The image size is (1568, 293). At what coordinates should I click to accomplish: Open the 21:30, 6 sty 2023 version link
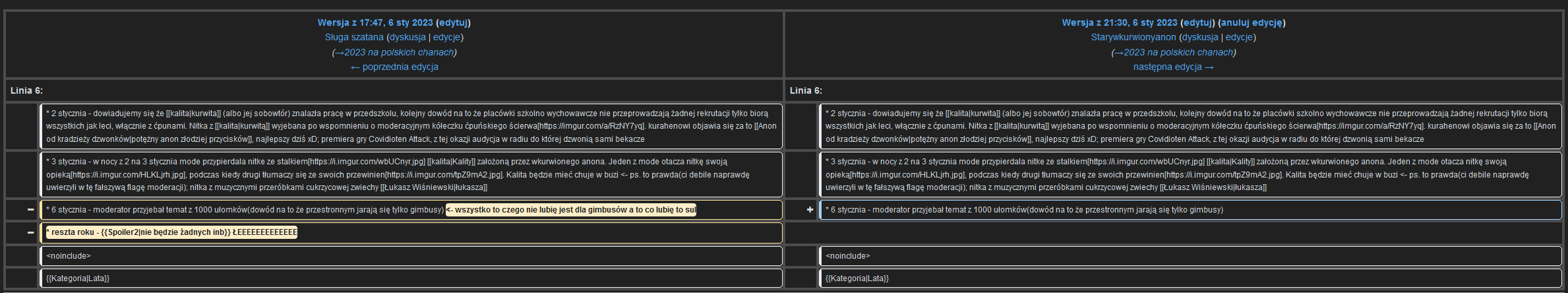click(1120, 22)
